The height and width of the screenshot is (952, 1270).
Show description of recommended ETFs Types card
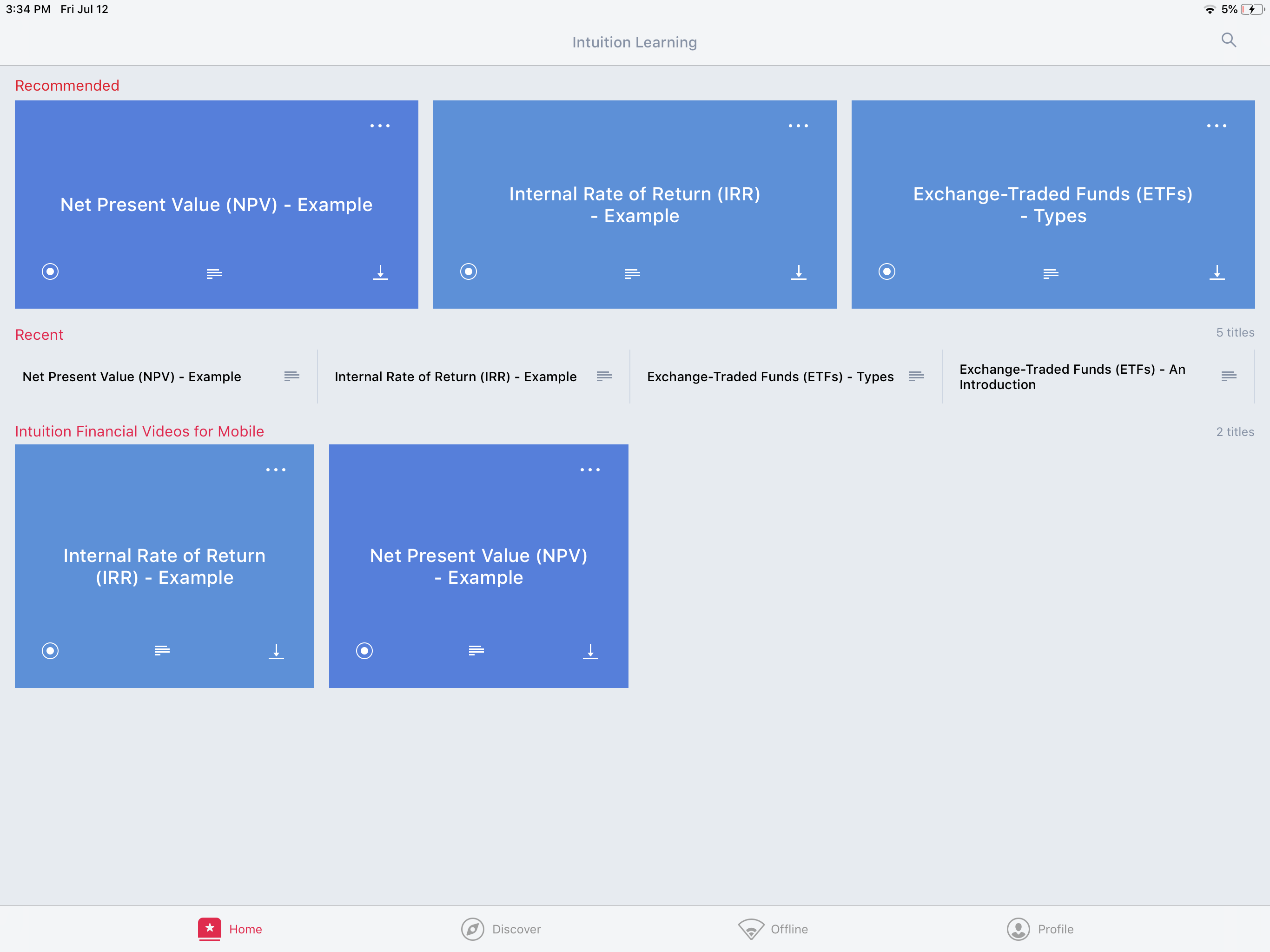point(1051,273)
